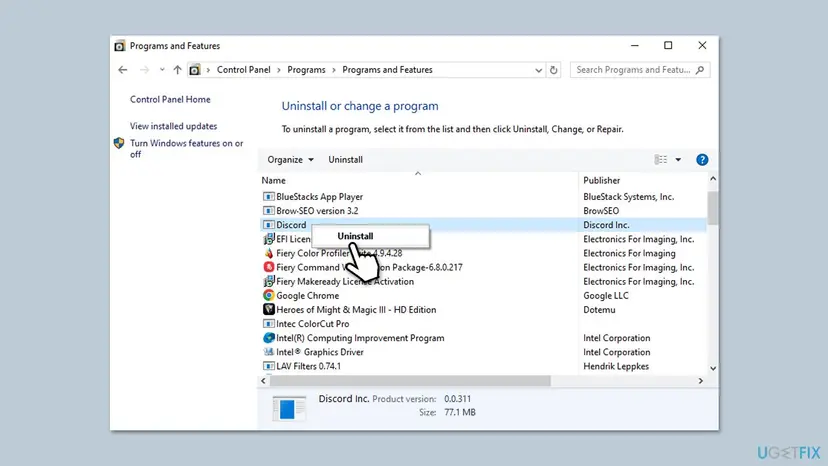Click the Hendrik Leppkes publisher cell

tap(616, 366)
